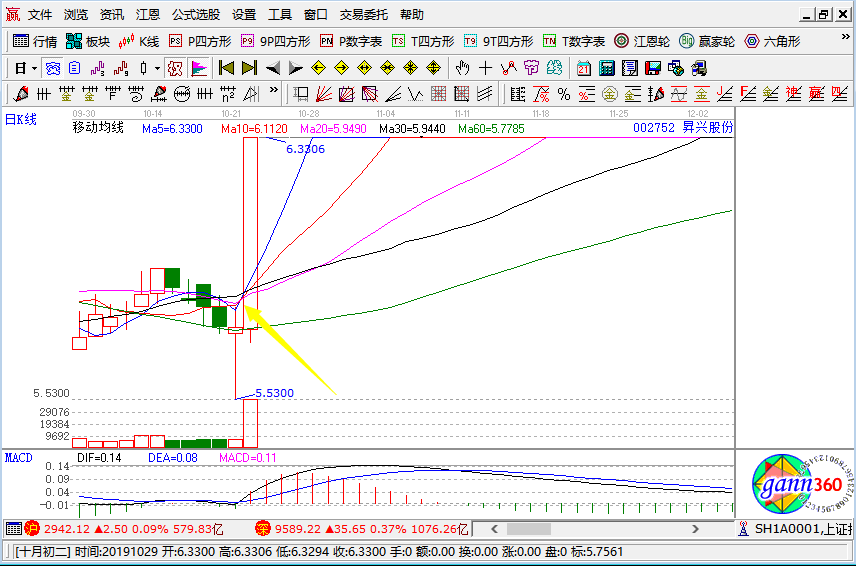This screenshot has width=856, height=566.
Task: Open the calendar 21 icon
Action: (584, 68)
